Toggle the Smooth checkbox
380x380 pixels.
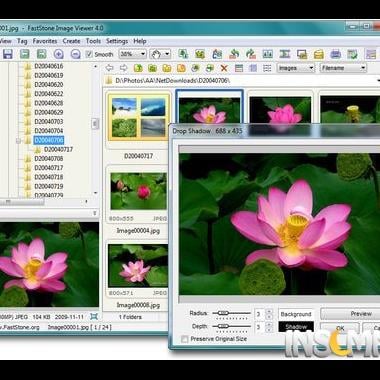pos(89,54)
